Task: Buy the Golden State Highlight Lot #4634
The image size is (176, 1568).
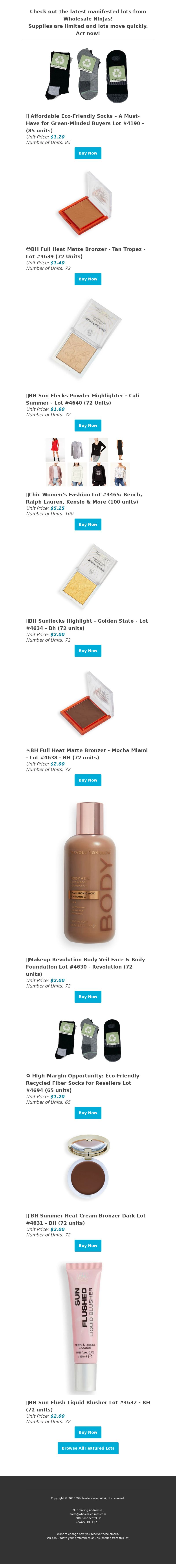Action: click(88, 651)
